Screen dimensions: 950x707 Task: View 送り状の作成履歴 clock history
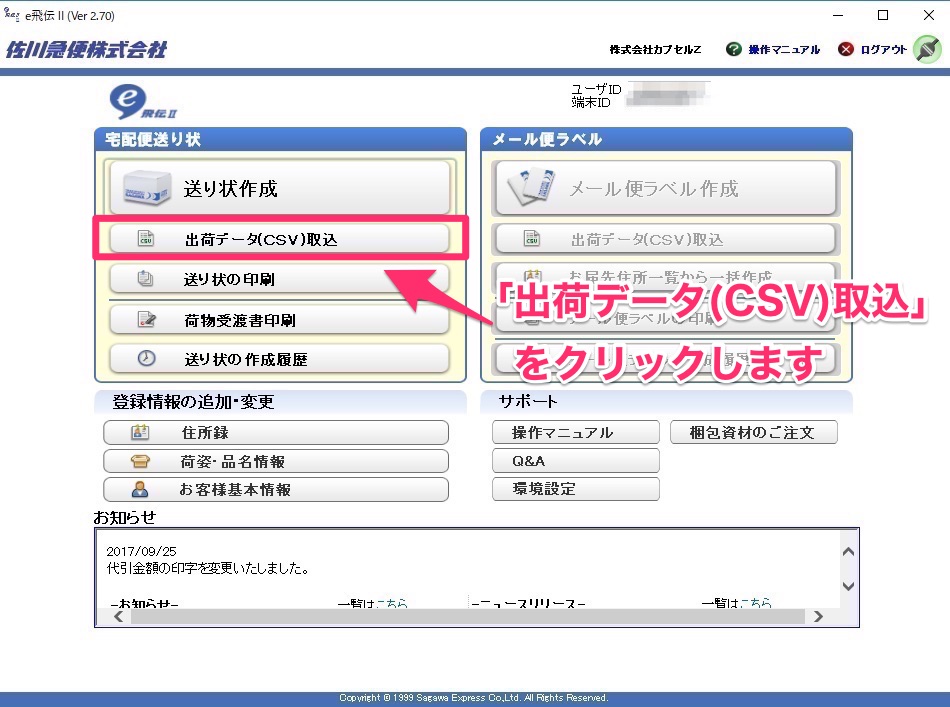[279, 359]
